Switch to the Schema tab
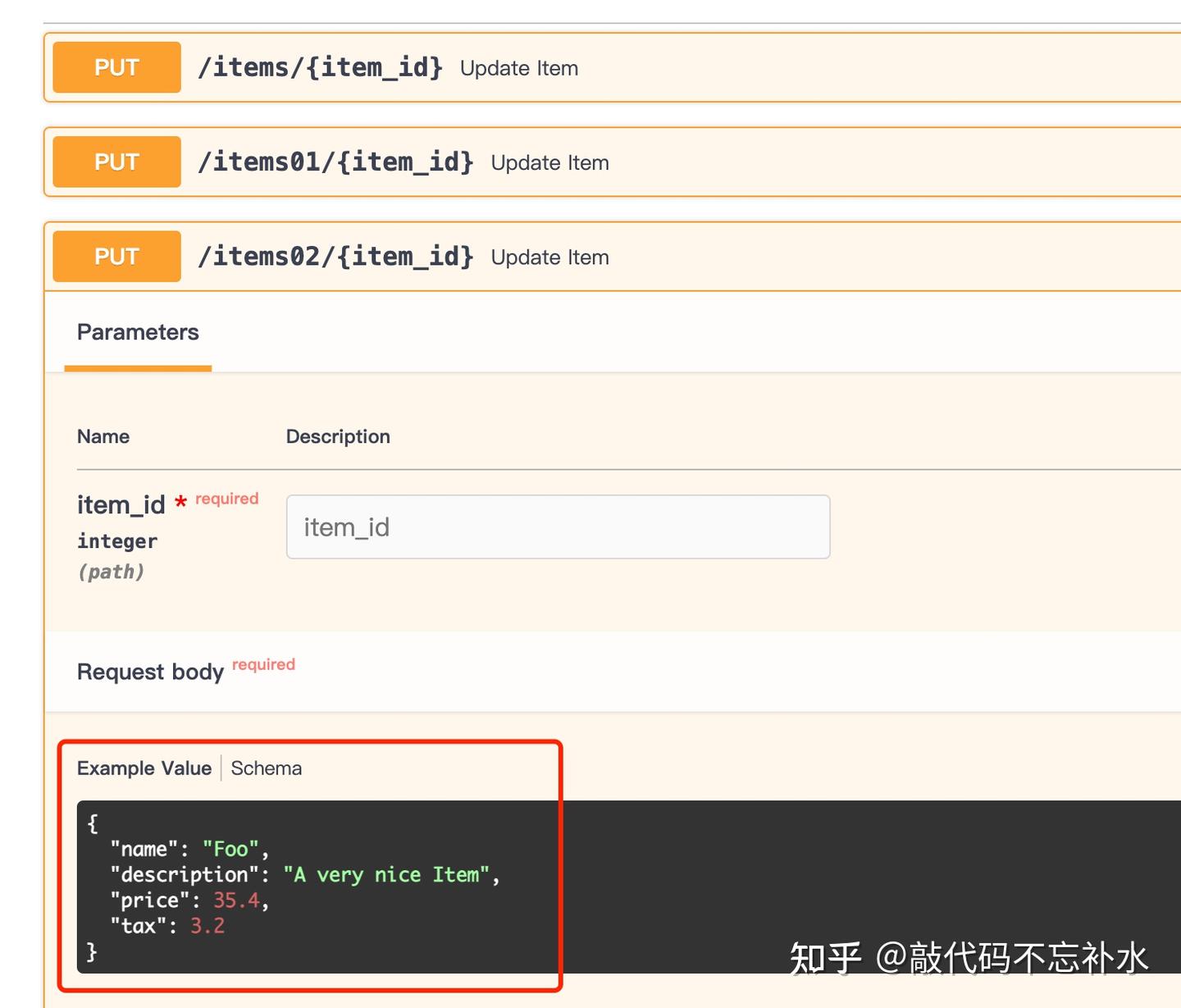 (266, 768)
